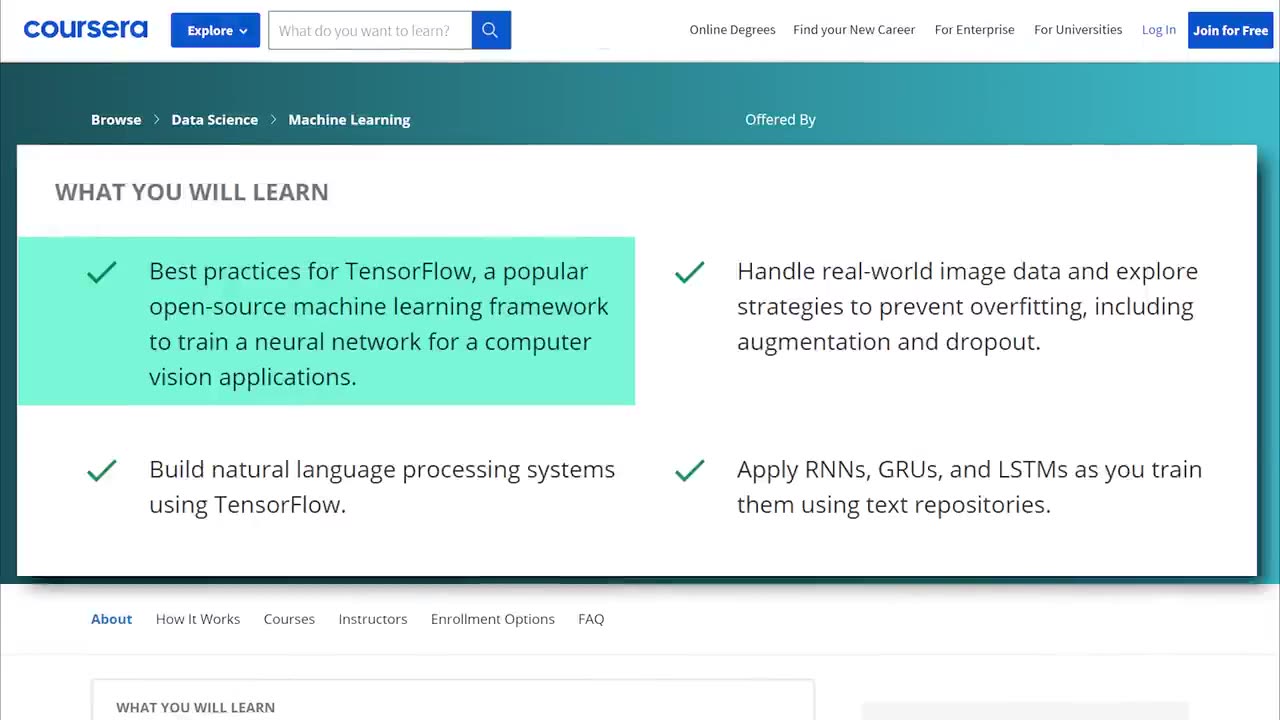1280x720 pixels.
Task: Click the checkmark beside 'Best practices for TensorFlow'
Action: pyautogui.click(x=102, y=272)
